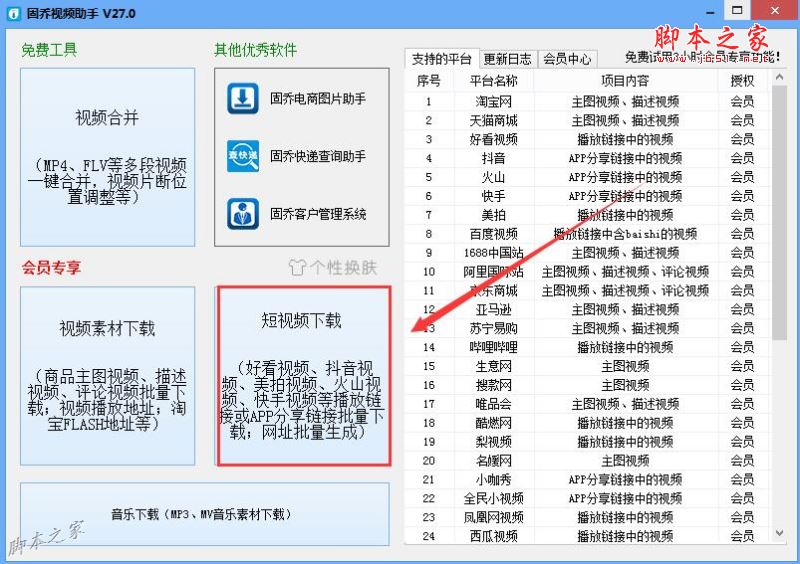This screenshot has height=564, width=800.
Task: Select the 全民小视频 row
Action: click(587, 498)
